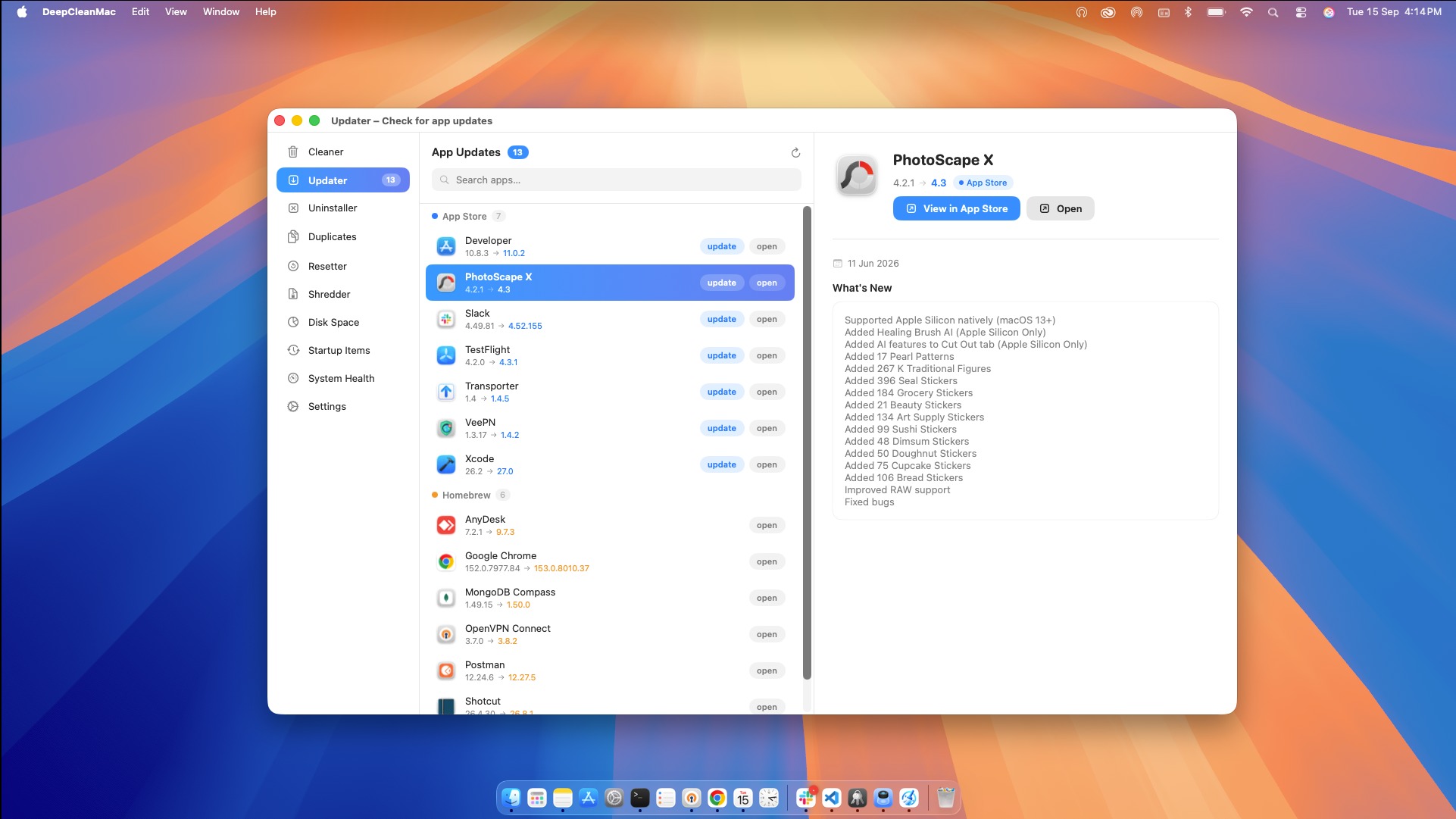Image resolution: width=1456 pixels, height=819 pixels.
Task: Update Transporter to 1.4.5
Action: click(x=721, y=392)
